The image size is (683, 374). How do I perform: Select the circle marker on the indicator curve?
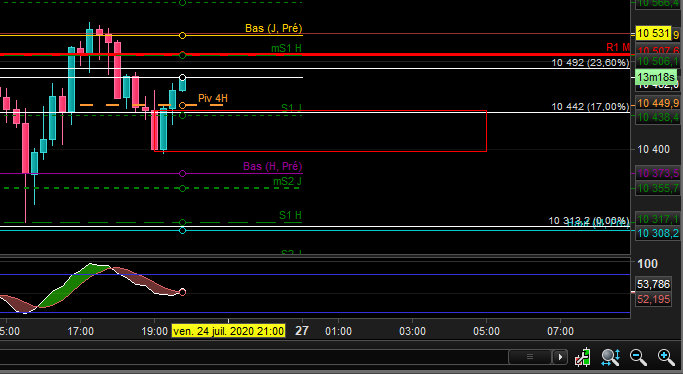pyautogui.click(x=183, y=292)
